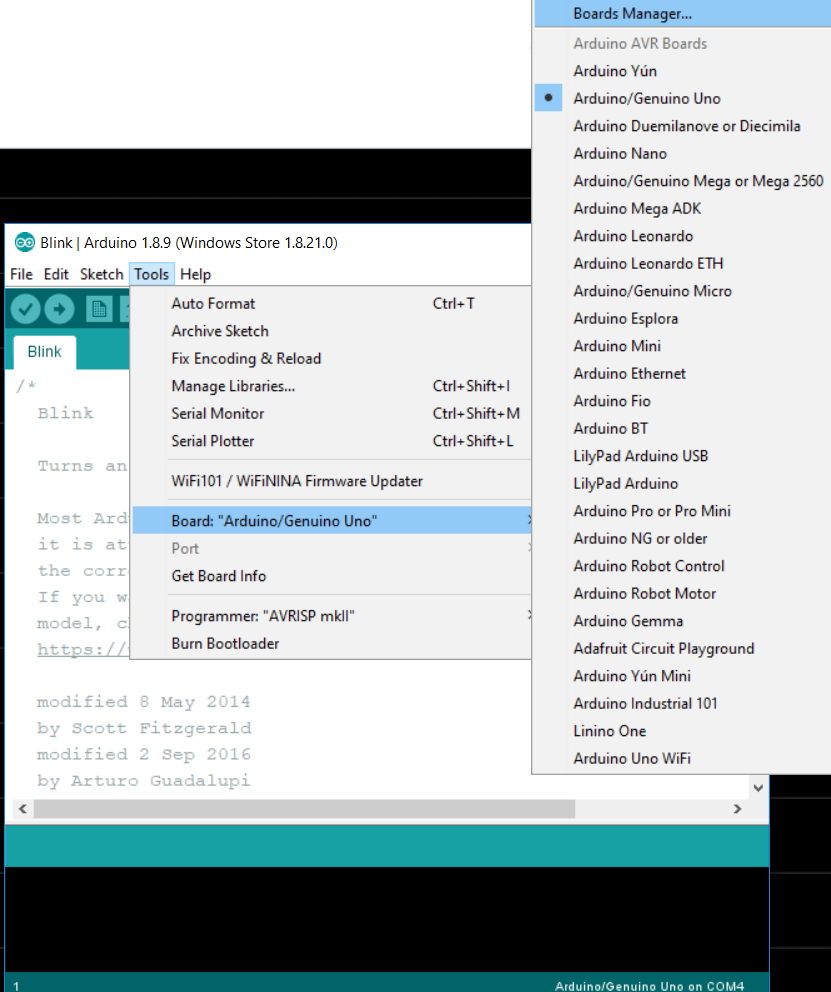Select Adafruit Circuit Playground
This screenshot has width=831, height=992.
tap(682, 648)
